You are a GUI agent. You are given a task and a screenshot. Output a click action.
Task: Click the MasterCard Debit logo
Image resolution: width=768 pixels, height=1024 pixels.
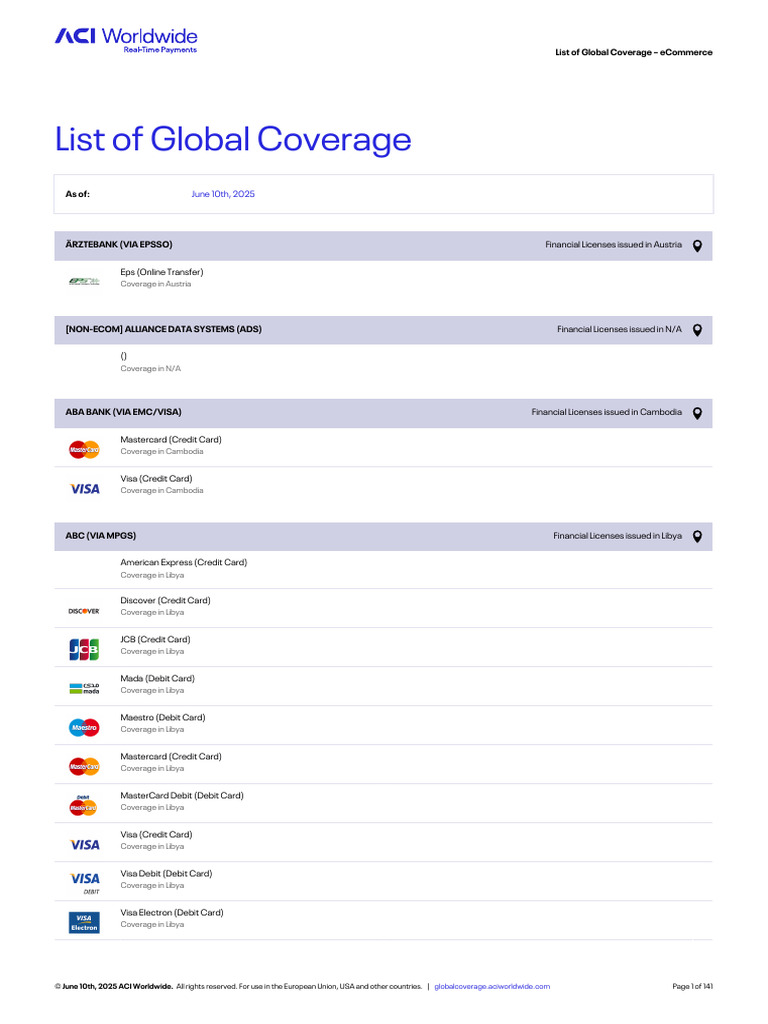tap(84, 805)
